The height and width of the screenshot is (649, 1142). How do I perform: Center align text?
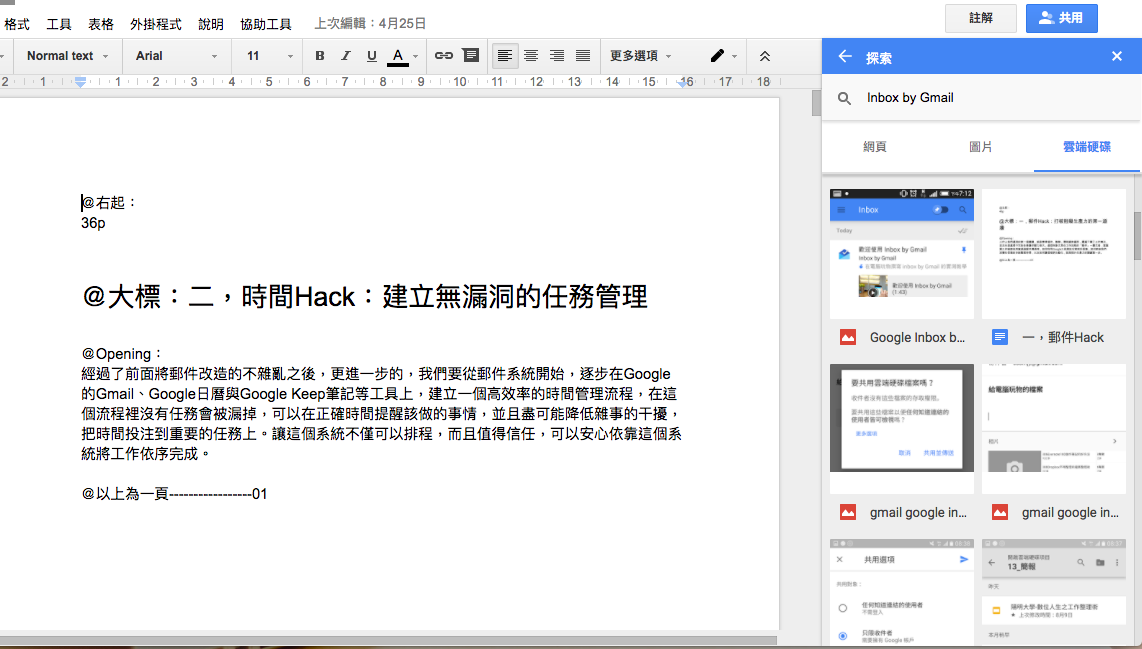tap(531, 55)
